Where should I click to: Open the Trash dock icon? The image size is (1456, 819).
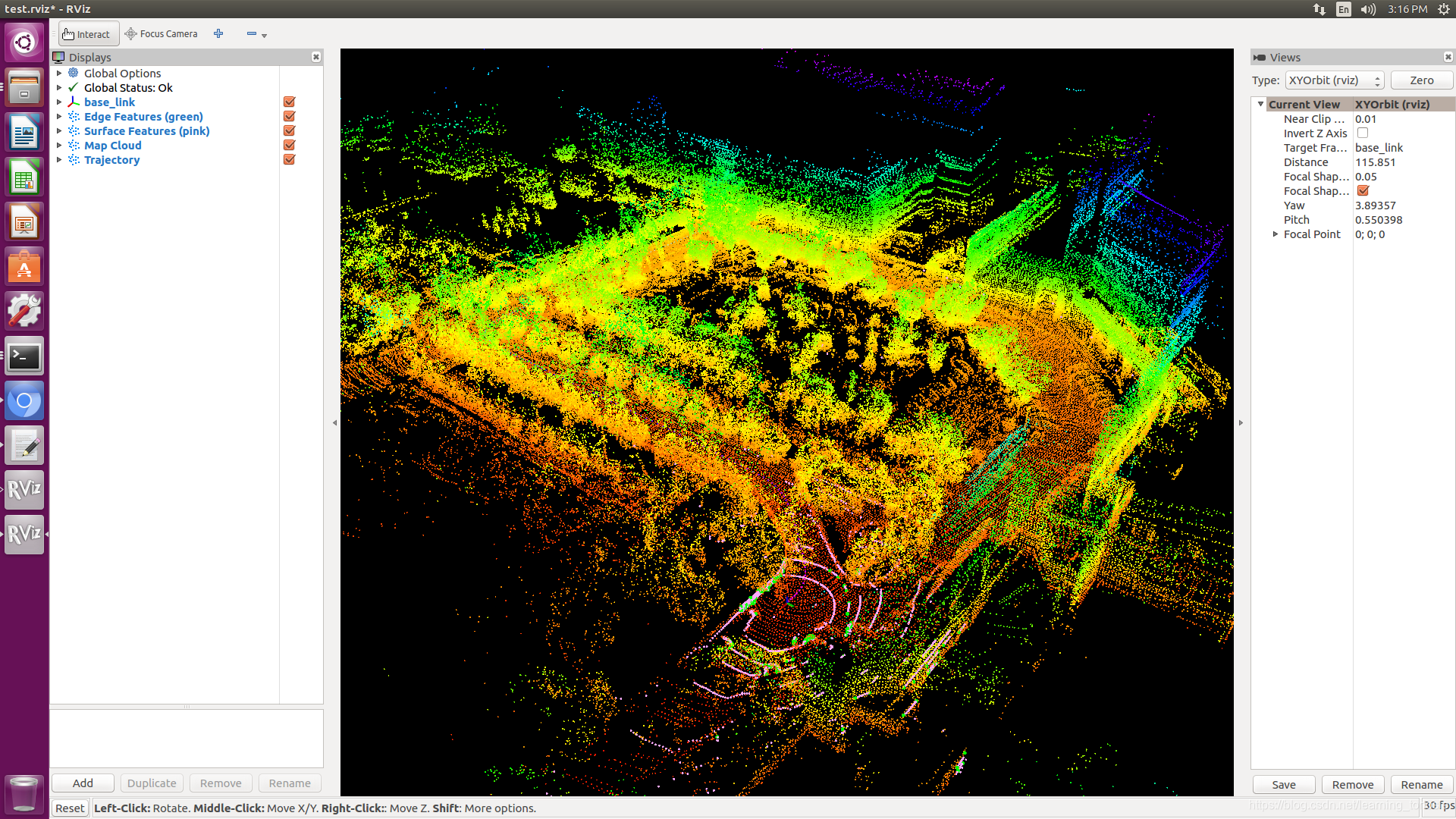pyautogui.click(x=24, y=793)
